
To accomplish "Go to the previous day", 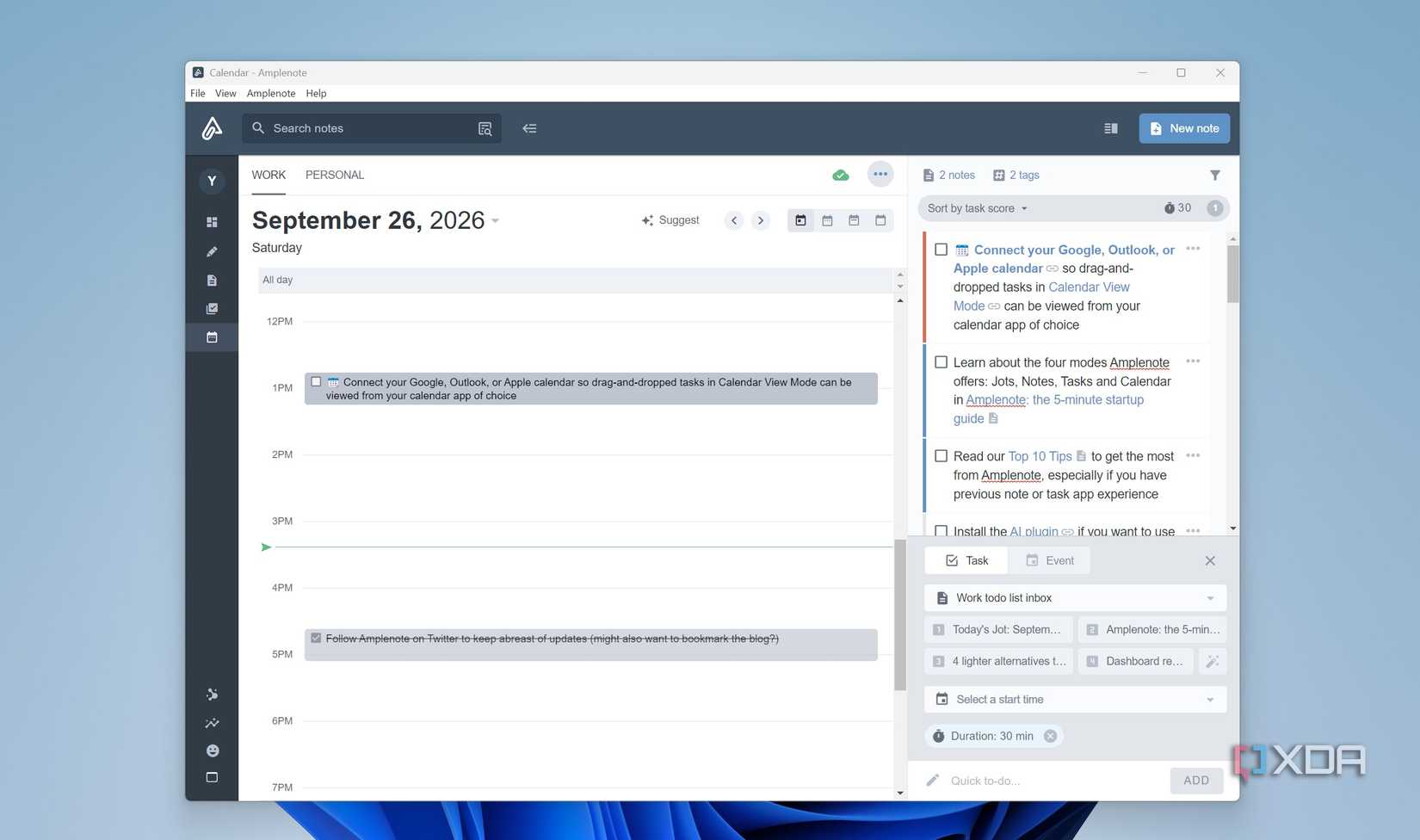I will click(734, 220).
